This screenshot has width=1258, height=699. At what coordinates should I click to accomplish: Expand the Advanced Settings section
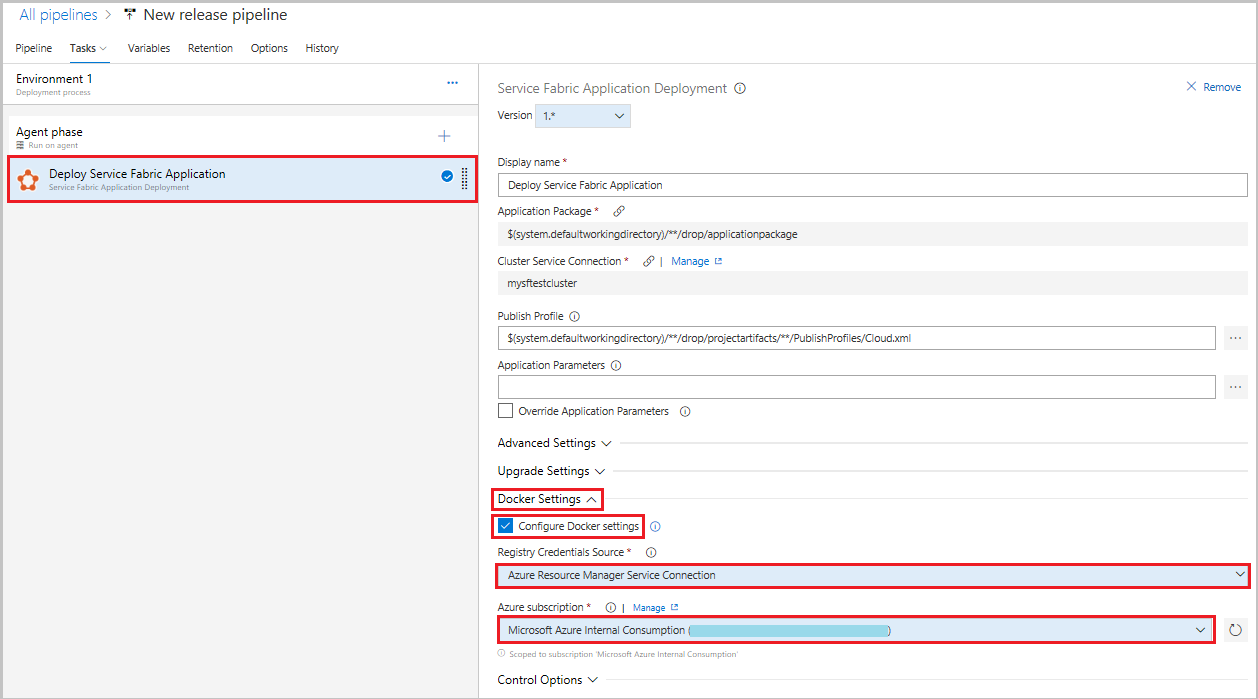click(x=546, y=443)
